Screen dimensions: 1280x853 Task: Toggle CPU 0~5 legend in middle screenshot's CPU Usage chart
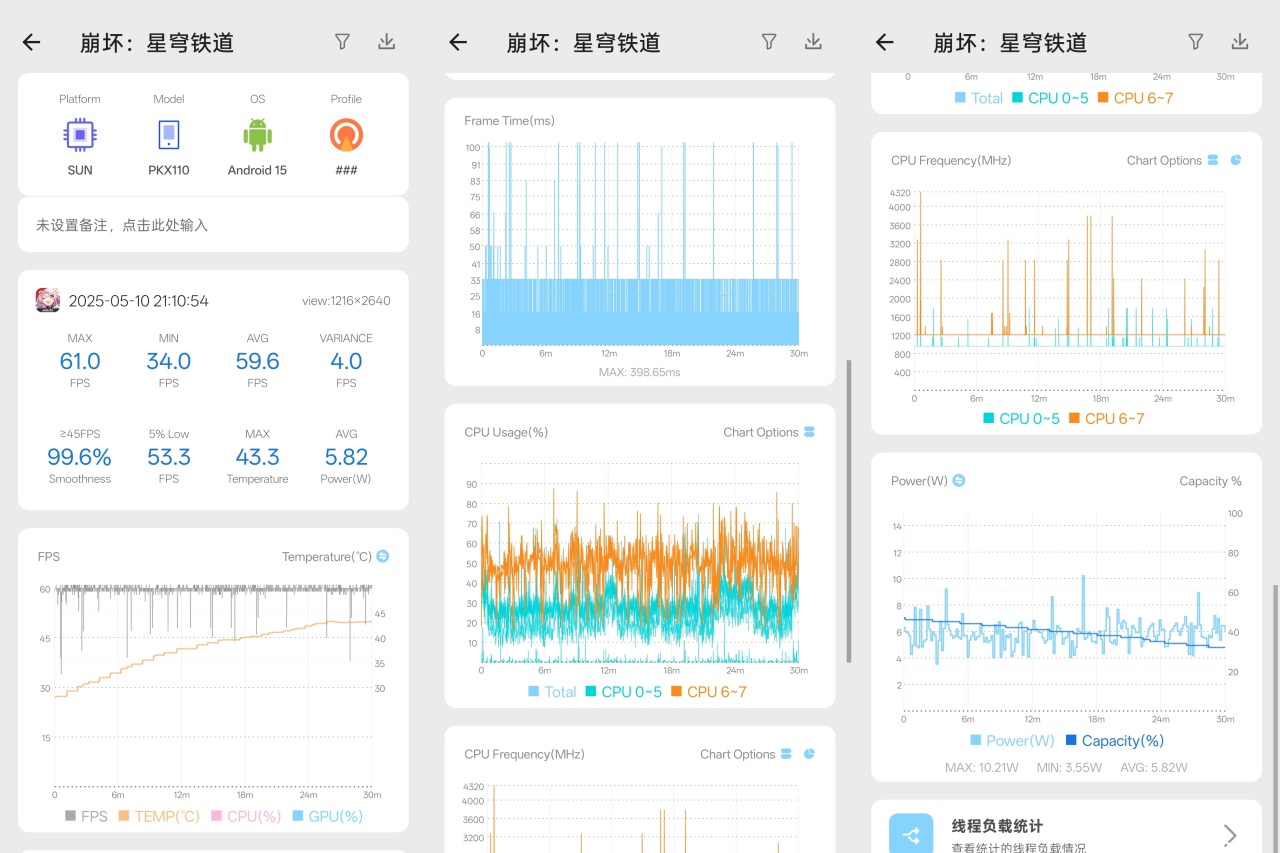(x=624, y=692)
